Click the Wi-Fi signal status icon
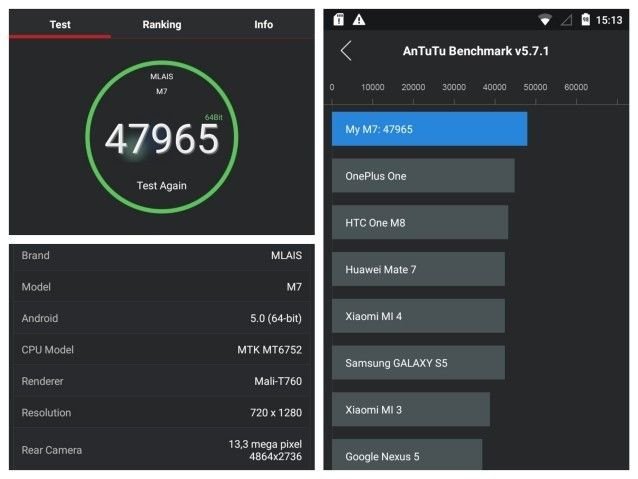 click(544, 20)
